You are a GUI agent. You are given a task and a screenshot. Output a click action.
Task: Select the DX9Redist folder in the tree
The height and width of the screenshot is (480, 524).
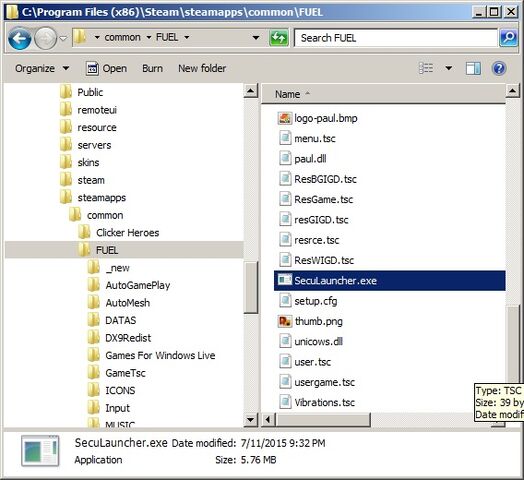coord(120,338)
